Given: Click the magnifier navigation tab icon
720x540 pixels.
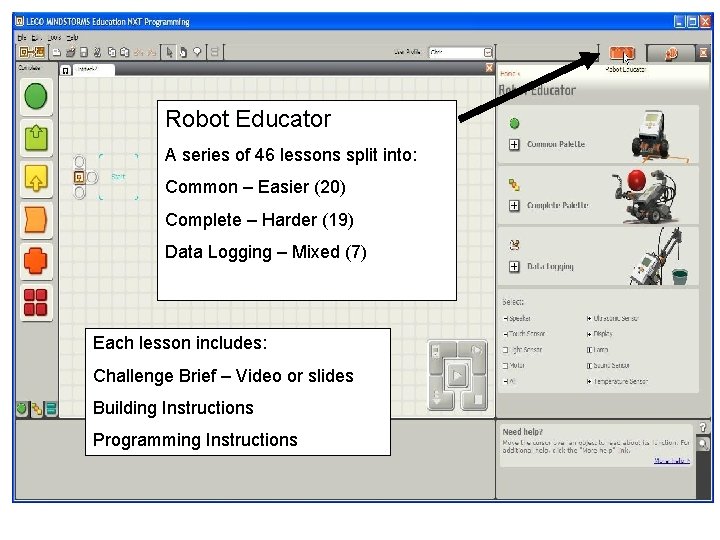Looking at the screenshot, I should pos(703,444).
